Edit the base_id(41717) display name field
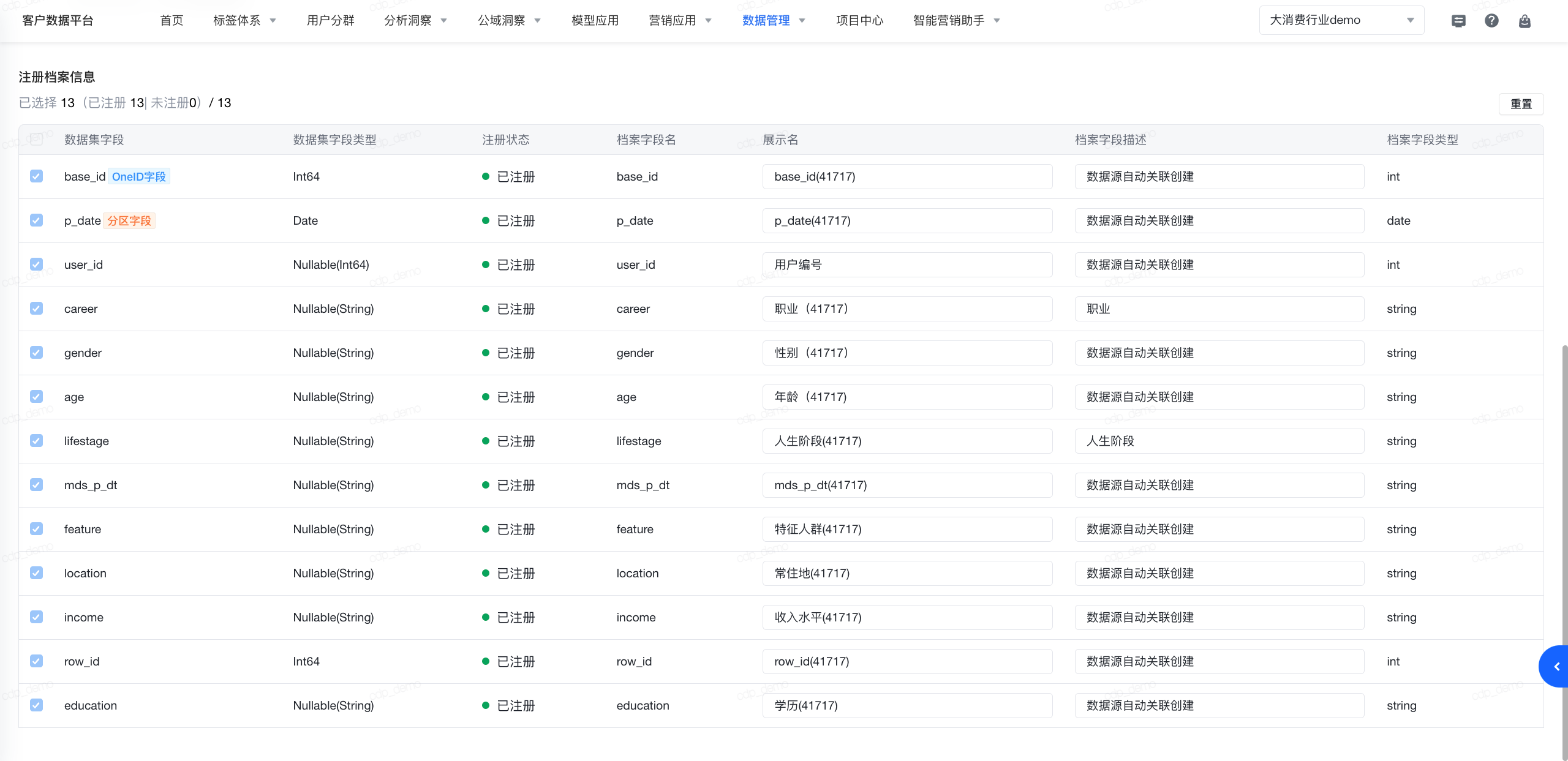The height and width of the screenshot is (761, 1568). tap(907, 176)
